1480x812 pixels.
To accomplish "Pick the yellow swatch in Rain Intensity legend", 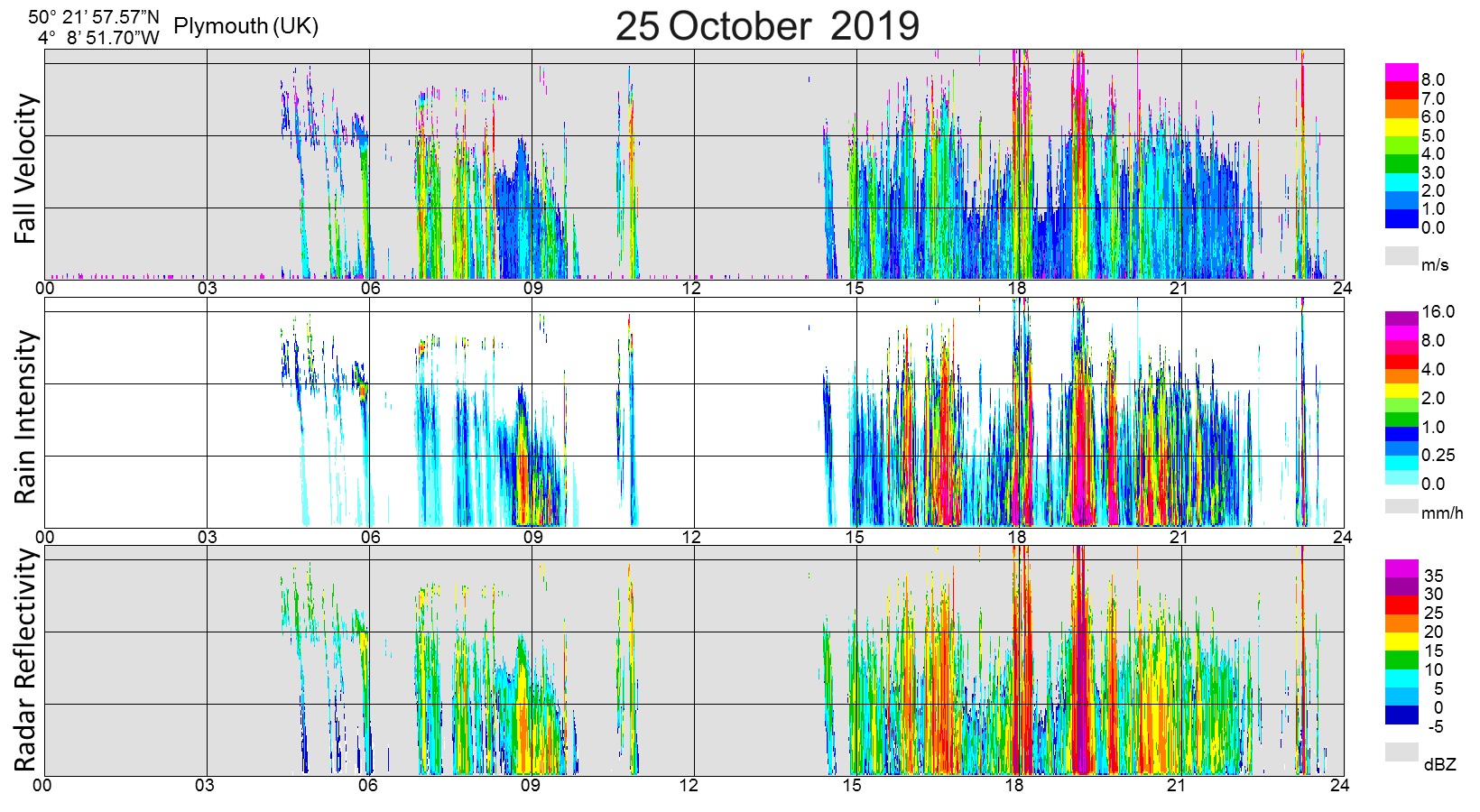I will tap(1401, 391).
